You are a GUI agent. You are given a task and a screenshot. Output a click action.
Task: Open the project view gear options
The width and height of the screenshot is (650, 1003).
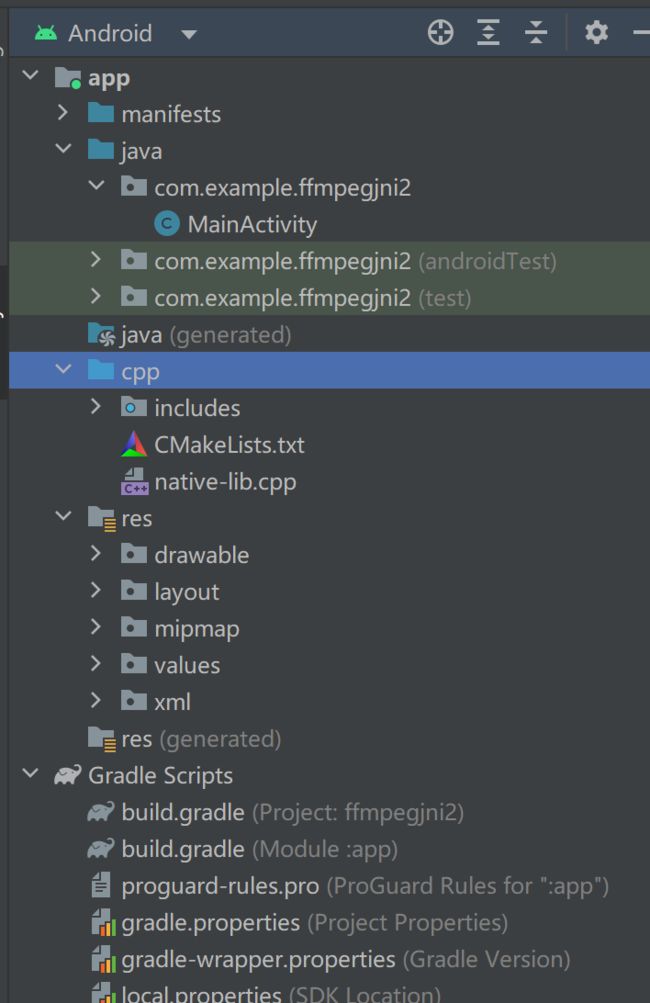click(x=596, y=32)
